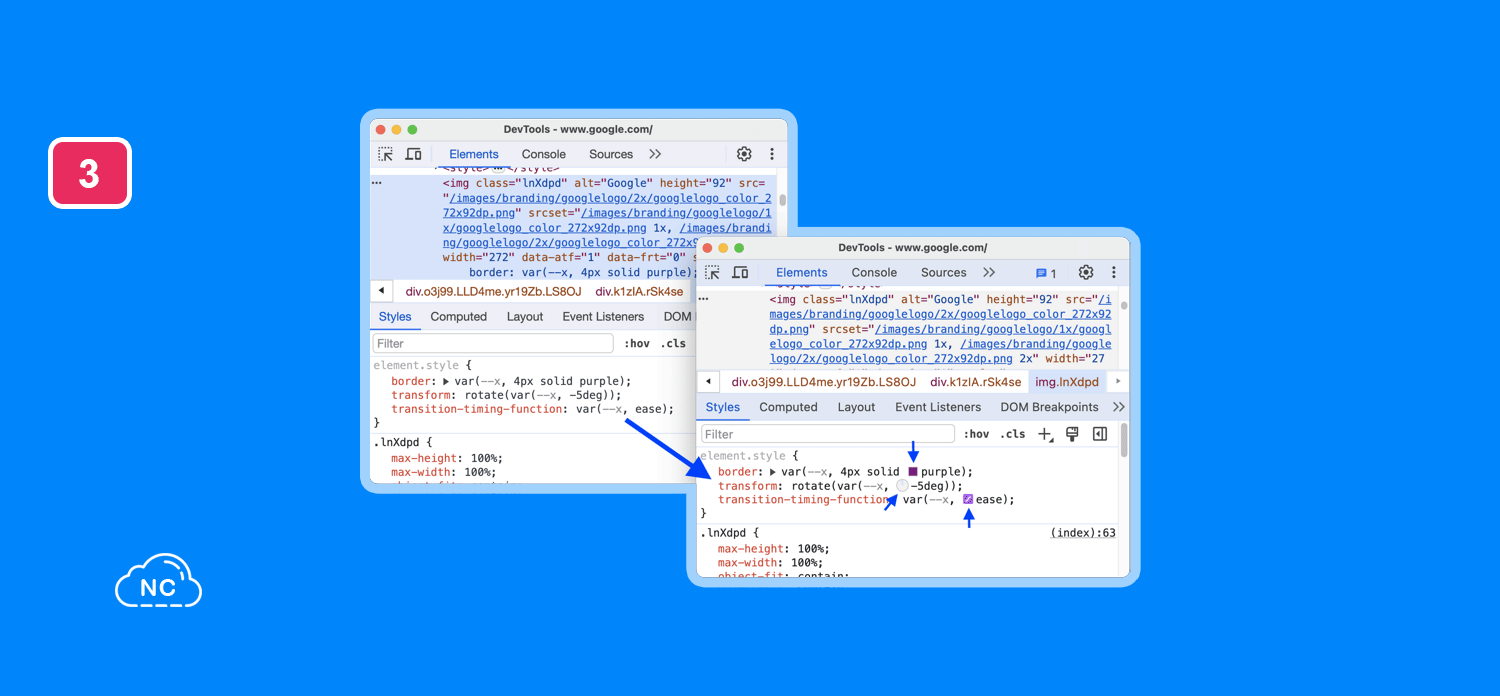This screenshot has height=696, width=1500.
Task: Click max-height: 100% declaration in front window
Action: point(774,549)
